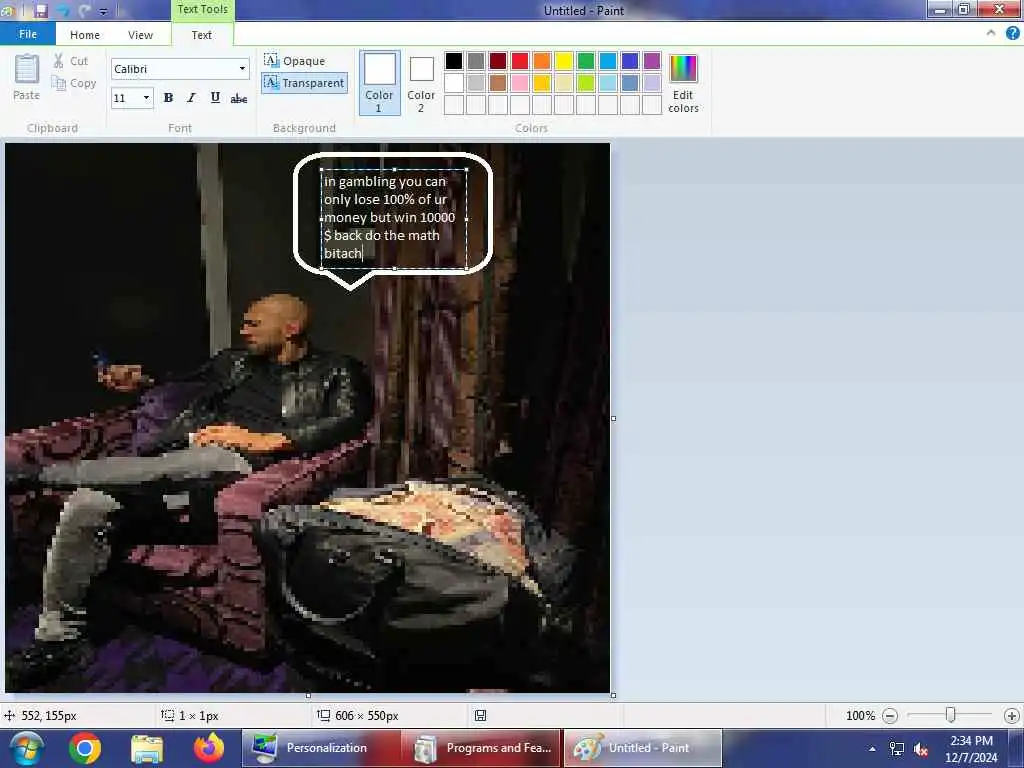Zoom in with the plus button
This screenshot has width=1024, height=768.
pos(1012,716)
